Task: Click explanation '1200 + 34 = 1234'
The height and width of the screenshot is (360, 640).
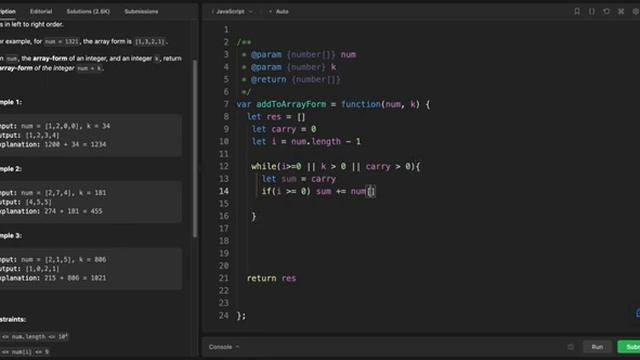Action: (53, 144)
